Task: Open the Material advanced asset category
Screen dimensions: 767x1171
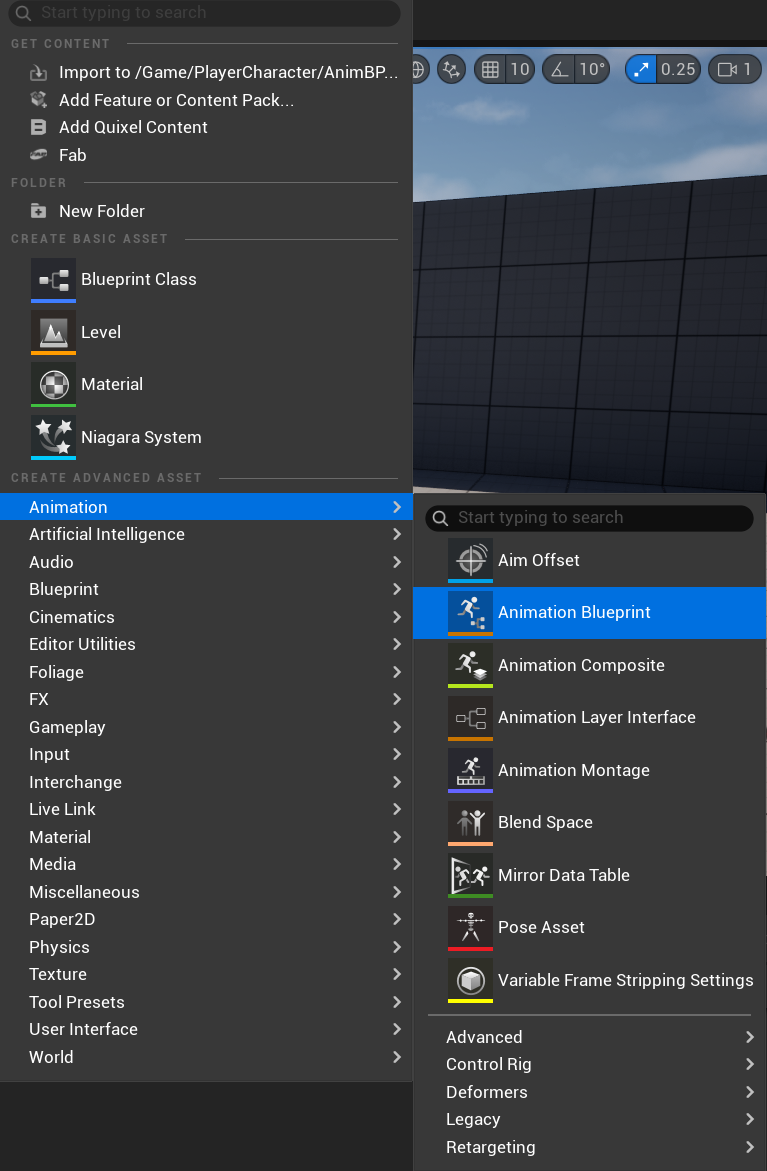Action: pos(206,837)
